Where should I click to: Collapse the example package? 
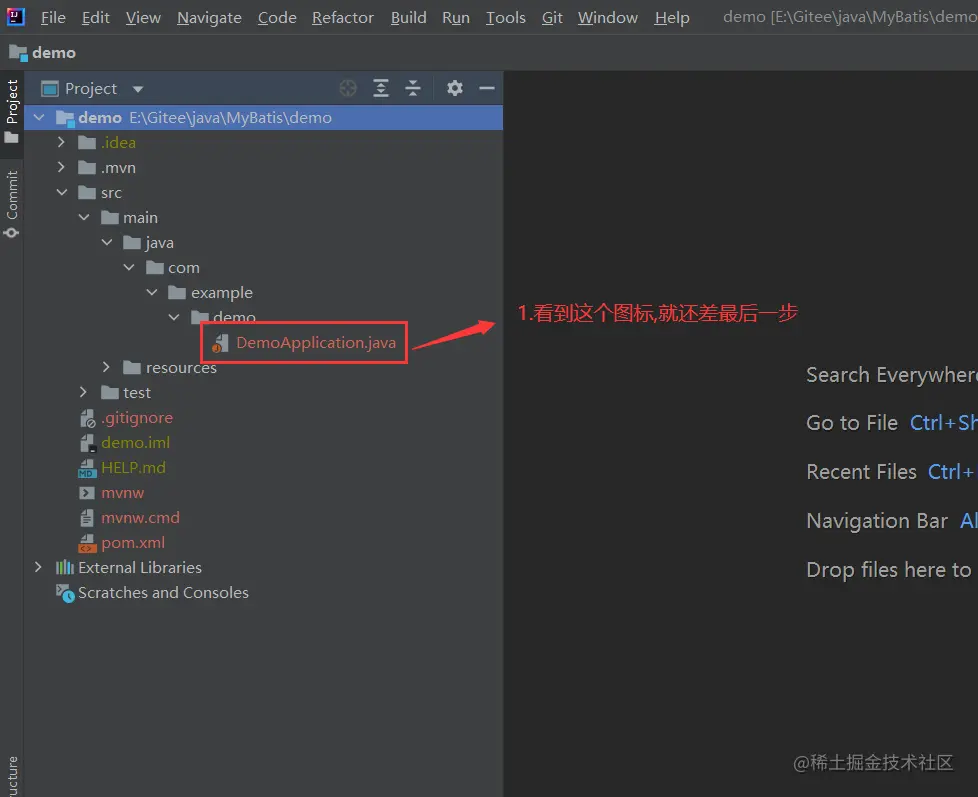click(x=152, y=292)
